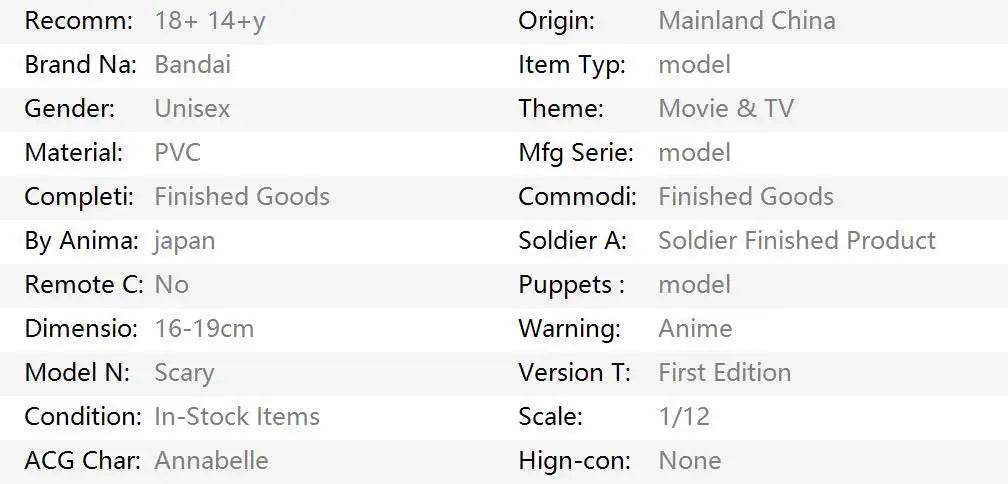Viewport: 1008px width, 484px height.
Task: Click the Bandai brand name value
Action: coord(192,65)
